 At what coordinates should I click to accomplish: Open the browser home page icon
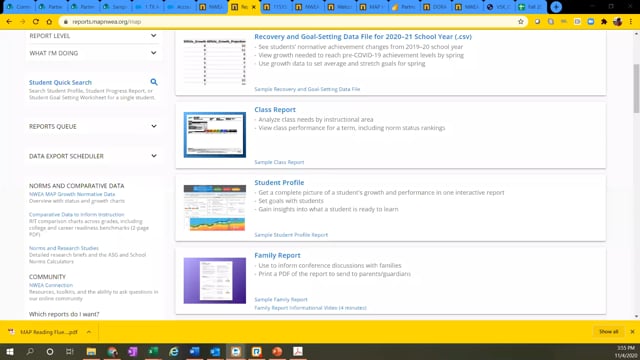[49, 22]
